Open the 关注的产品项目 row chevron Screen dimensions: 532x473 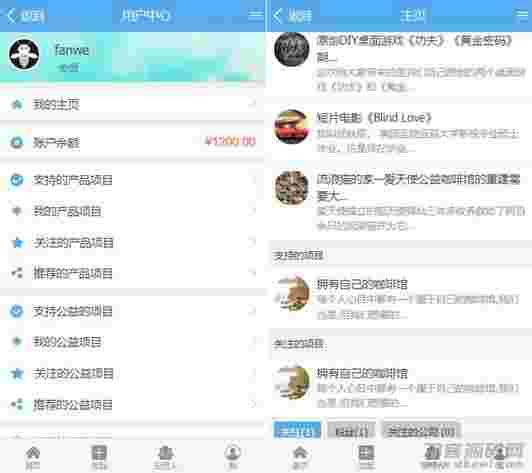253,242
